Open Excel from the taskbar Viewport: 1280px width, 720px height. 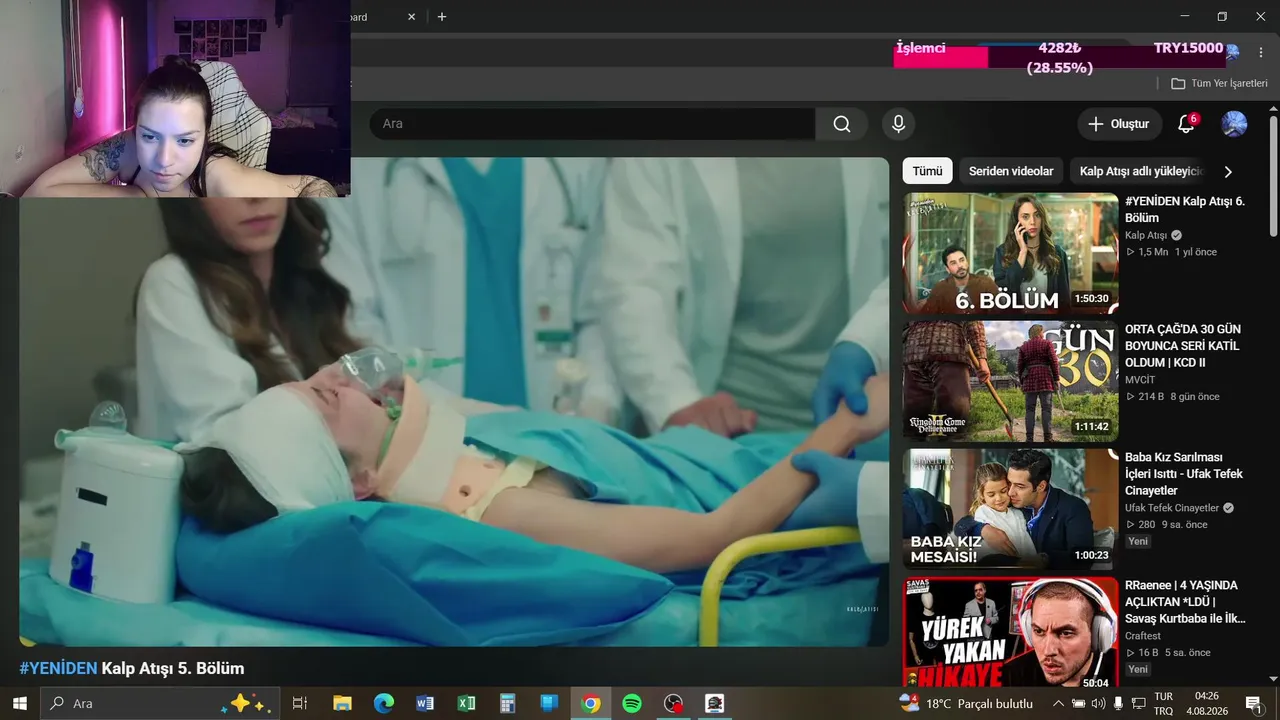coord(466,703)
